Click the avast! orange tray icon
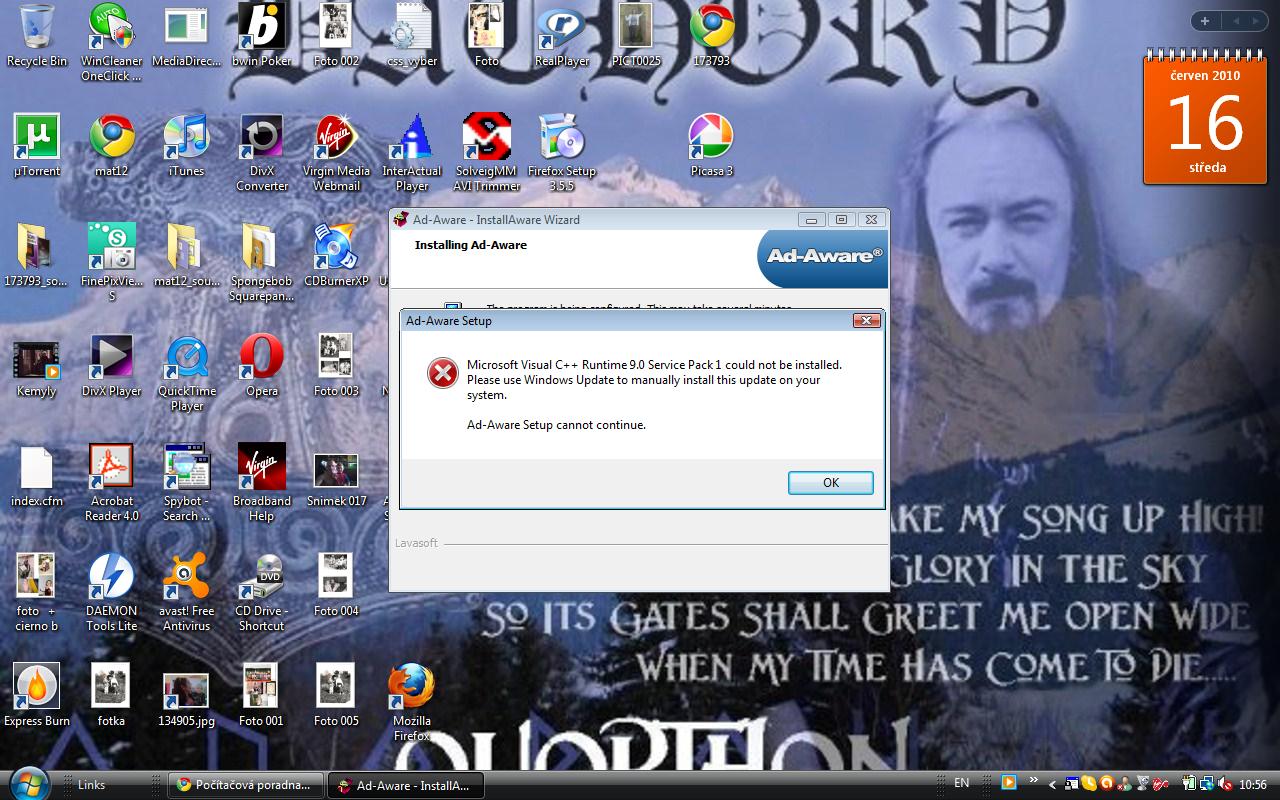The height and width of the screenshot is (800, 1280). coord(1107,784)
